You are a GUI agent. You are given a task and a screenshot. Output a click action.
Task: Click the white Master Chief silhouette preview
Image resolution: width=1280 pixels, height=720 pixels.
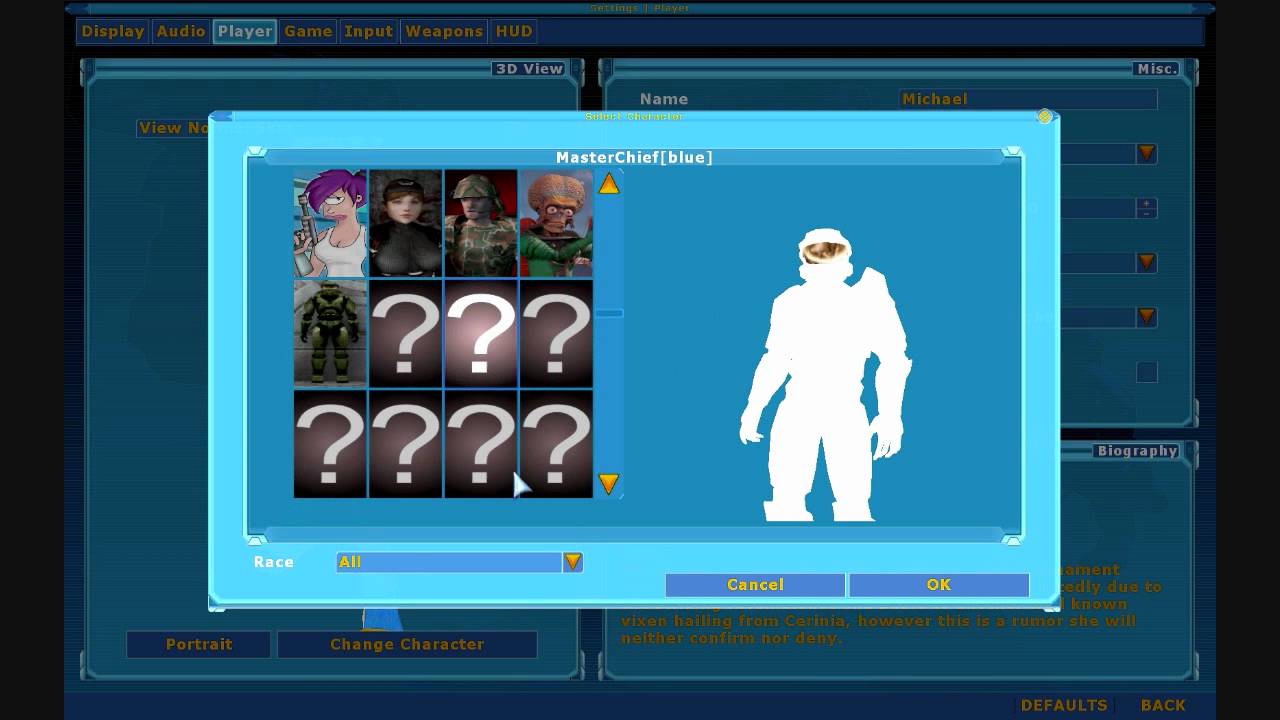pyautogui.click(x=827, y=375)
